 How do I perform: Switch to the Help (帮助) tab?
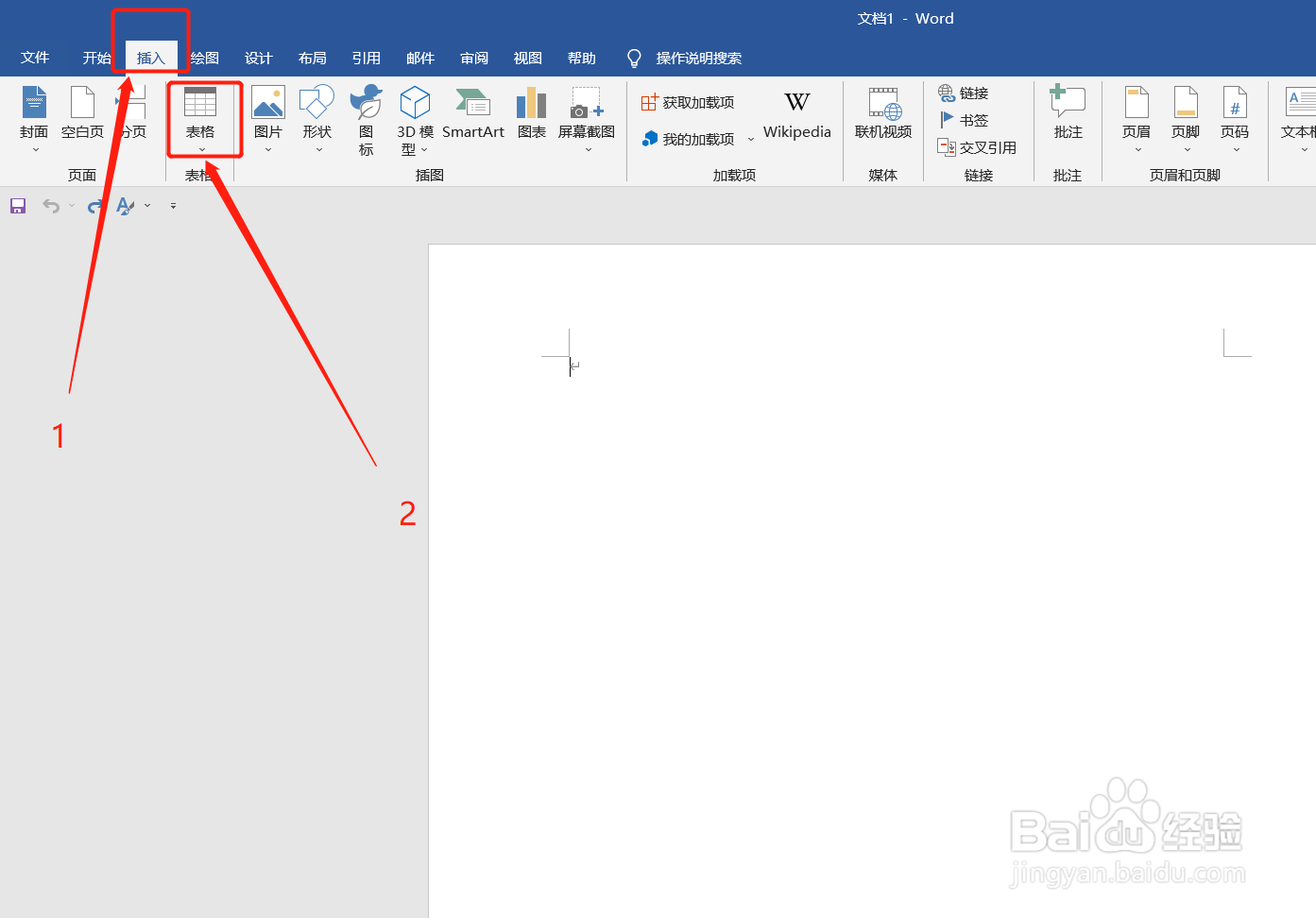coord(582,58)
